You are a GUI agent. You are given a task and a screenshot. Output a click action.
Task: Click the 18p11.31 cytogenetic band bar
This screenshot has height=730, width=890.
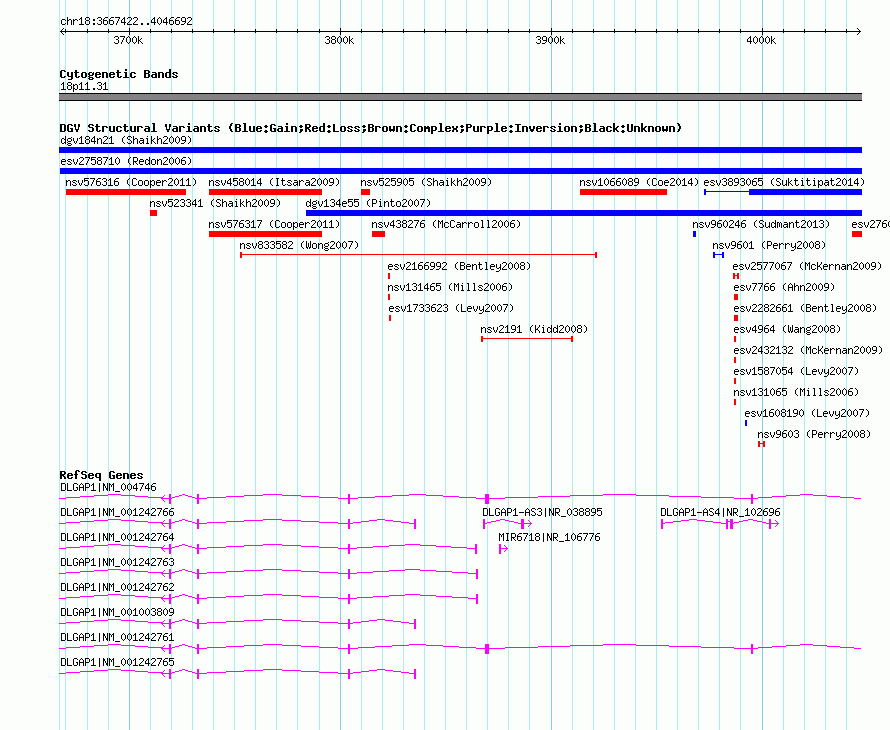pos(460,97)
